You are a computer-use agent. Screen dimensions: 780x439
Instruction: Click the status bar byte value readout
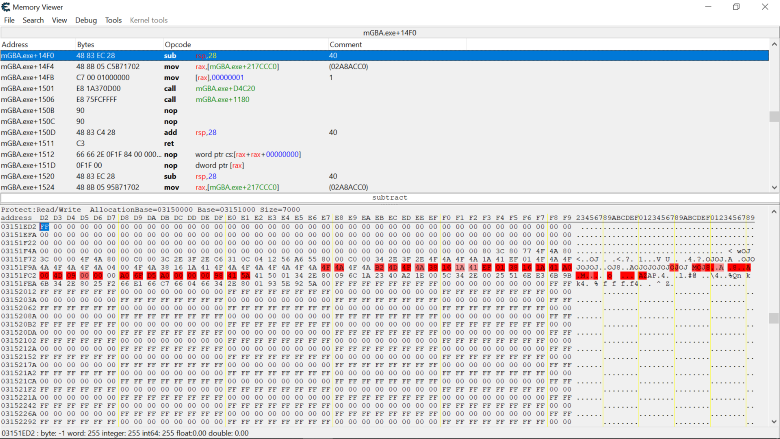click(125, 433)
